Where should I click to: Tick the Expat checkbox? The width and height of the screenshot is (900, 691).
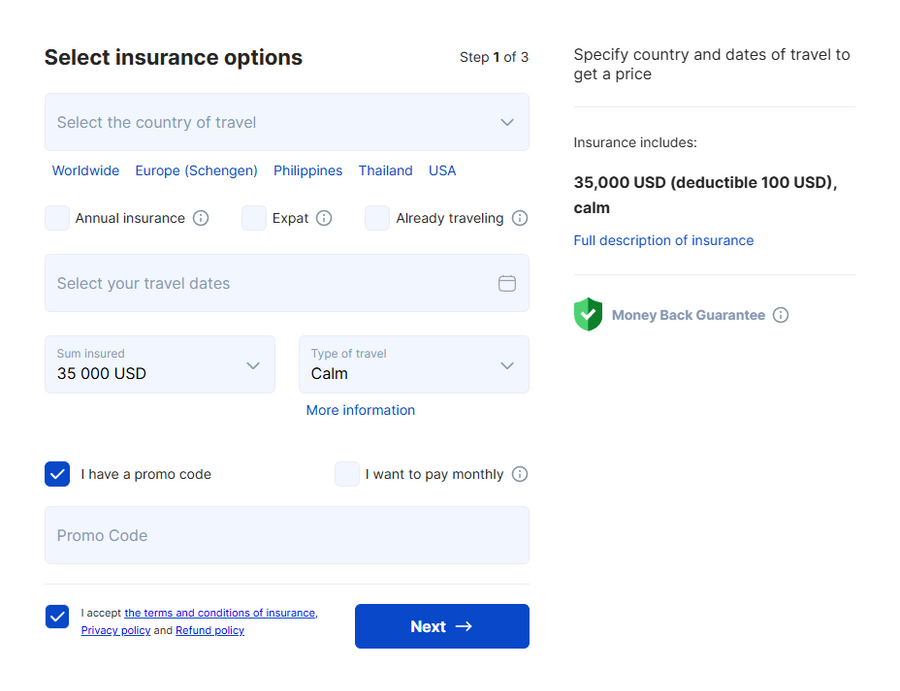pos(254,218)
